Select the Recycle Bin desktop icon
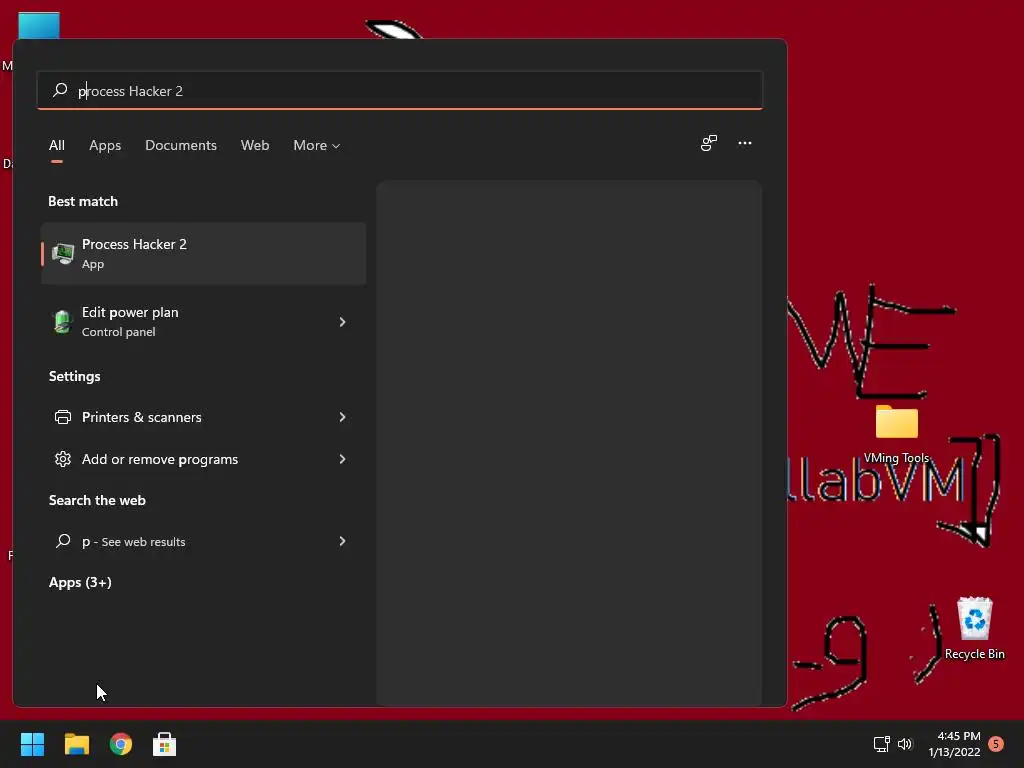The image size is (1024, 768). tap(974, 628)
